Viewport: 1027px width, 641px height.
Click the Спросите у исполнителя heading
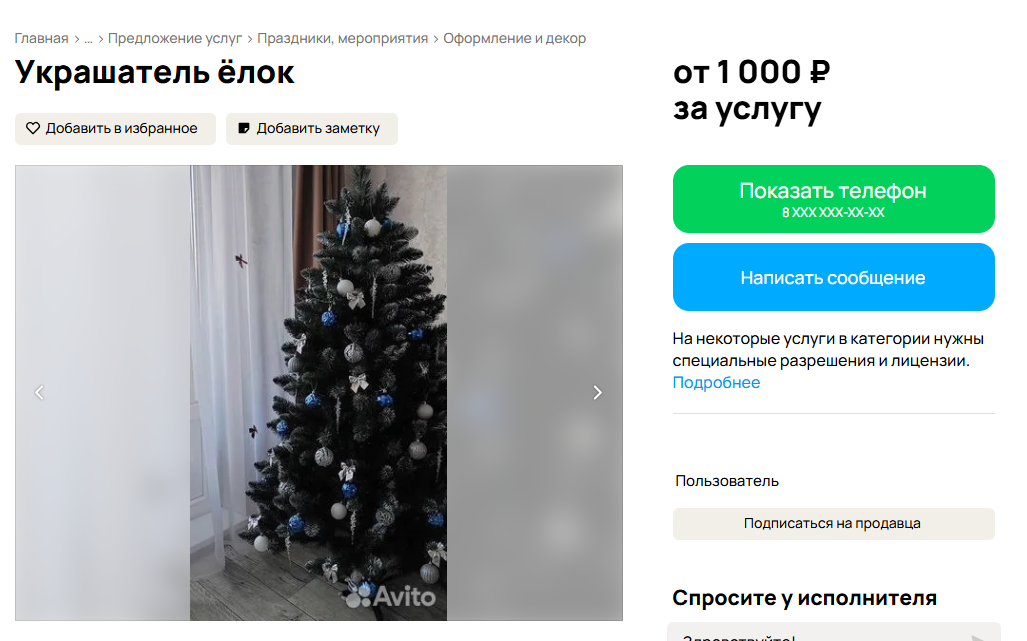coord(804,598)
